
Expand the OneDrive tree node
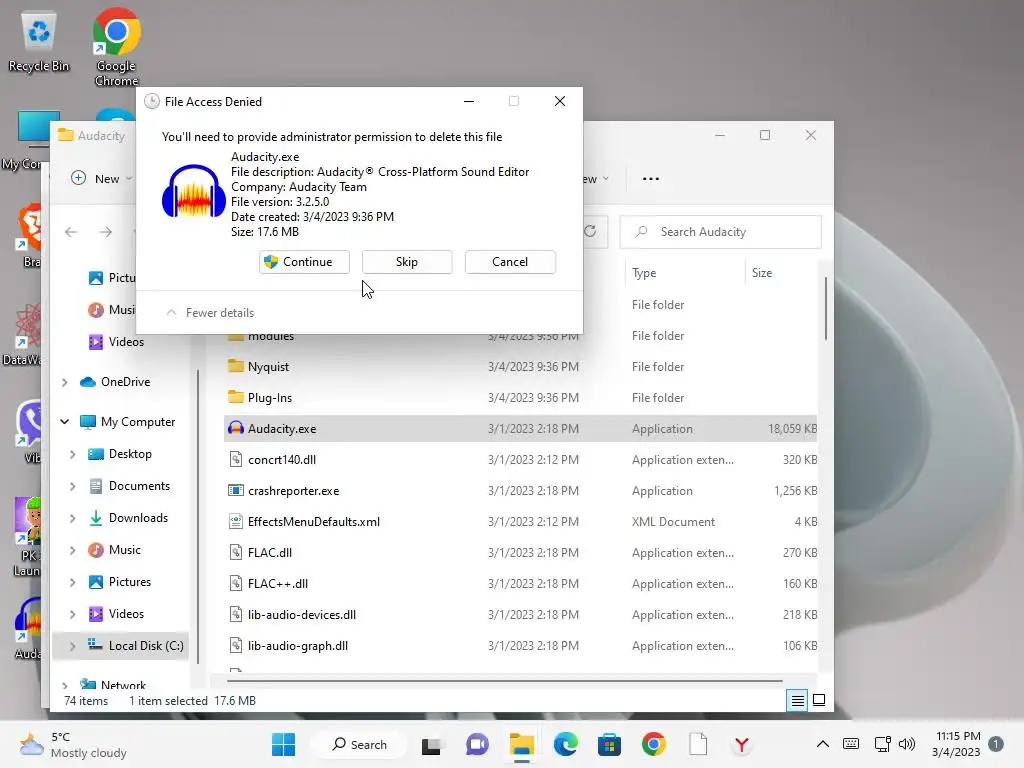tap(65, 383)
